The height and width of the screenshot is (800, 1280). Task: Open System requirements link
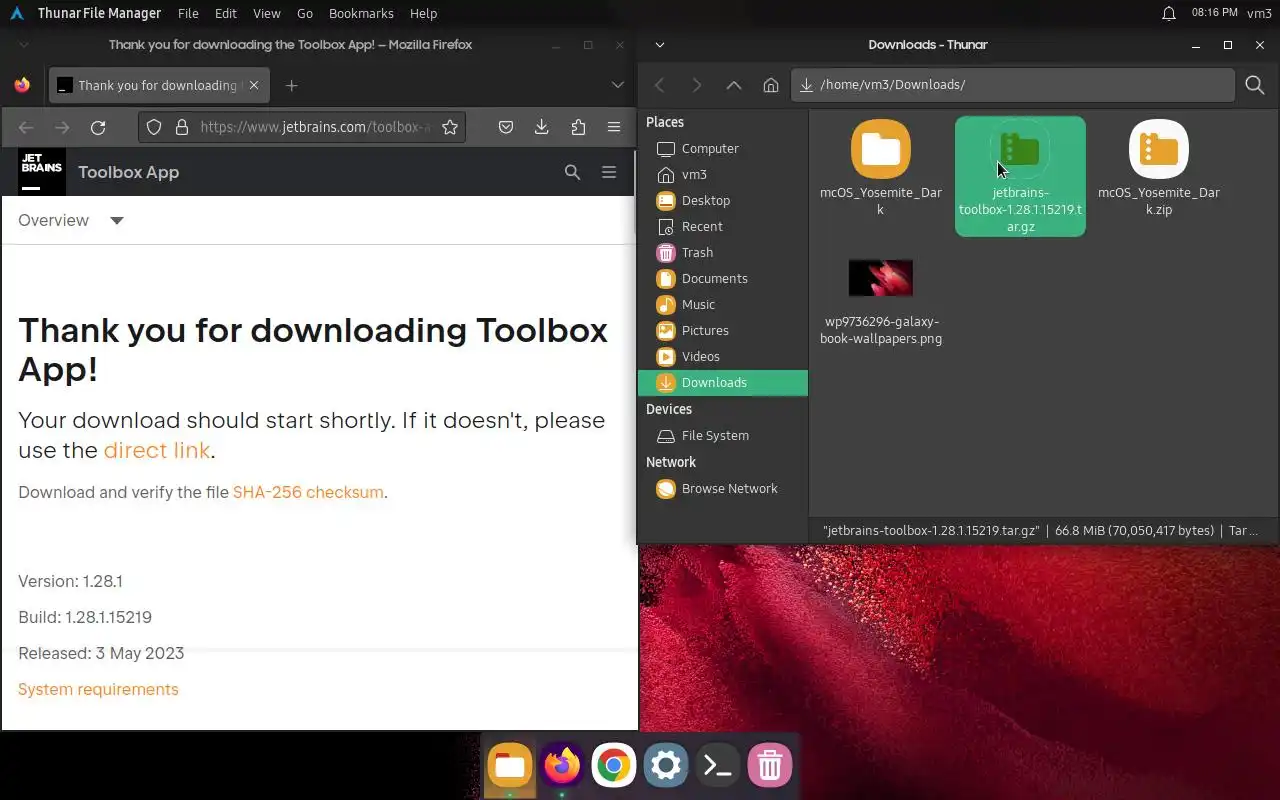click(x=98, y=689)
